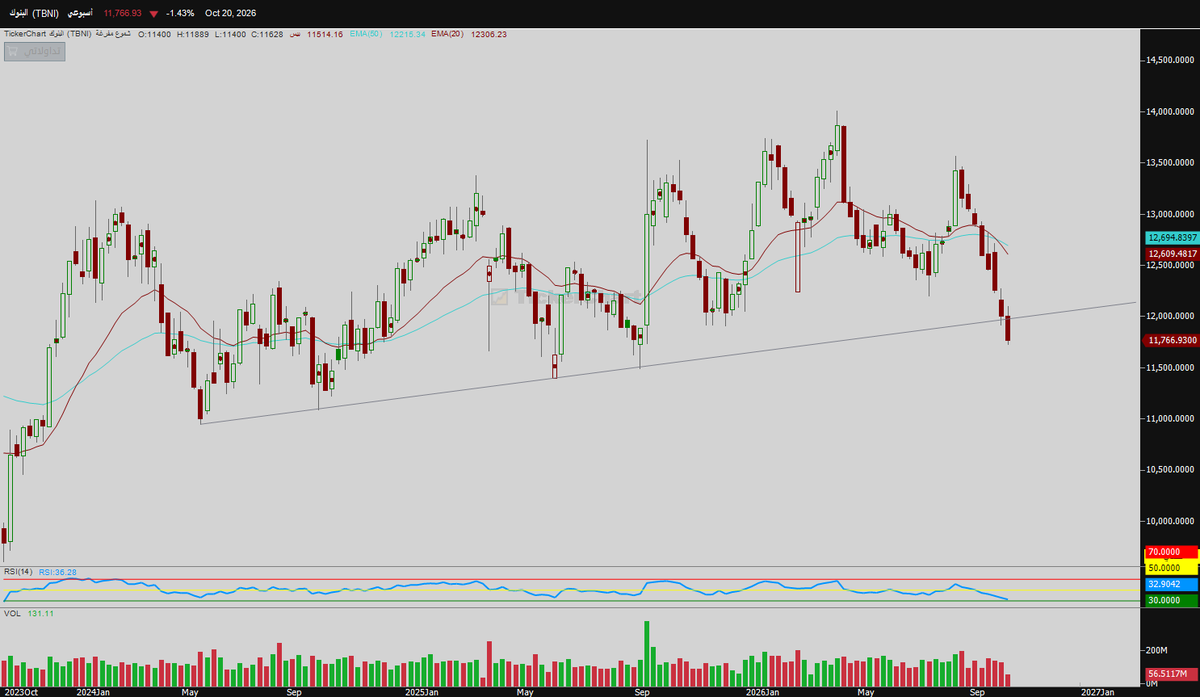Select the EMA(20) indicator label
This screenshot has width=1200, height=697.
[448, 34]
